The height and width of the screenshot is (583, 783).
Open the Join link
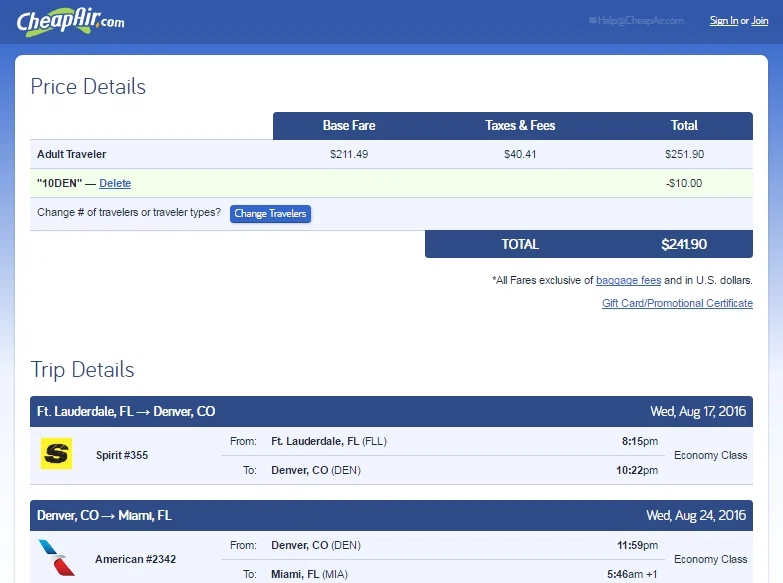coord(760,20)
